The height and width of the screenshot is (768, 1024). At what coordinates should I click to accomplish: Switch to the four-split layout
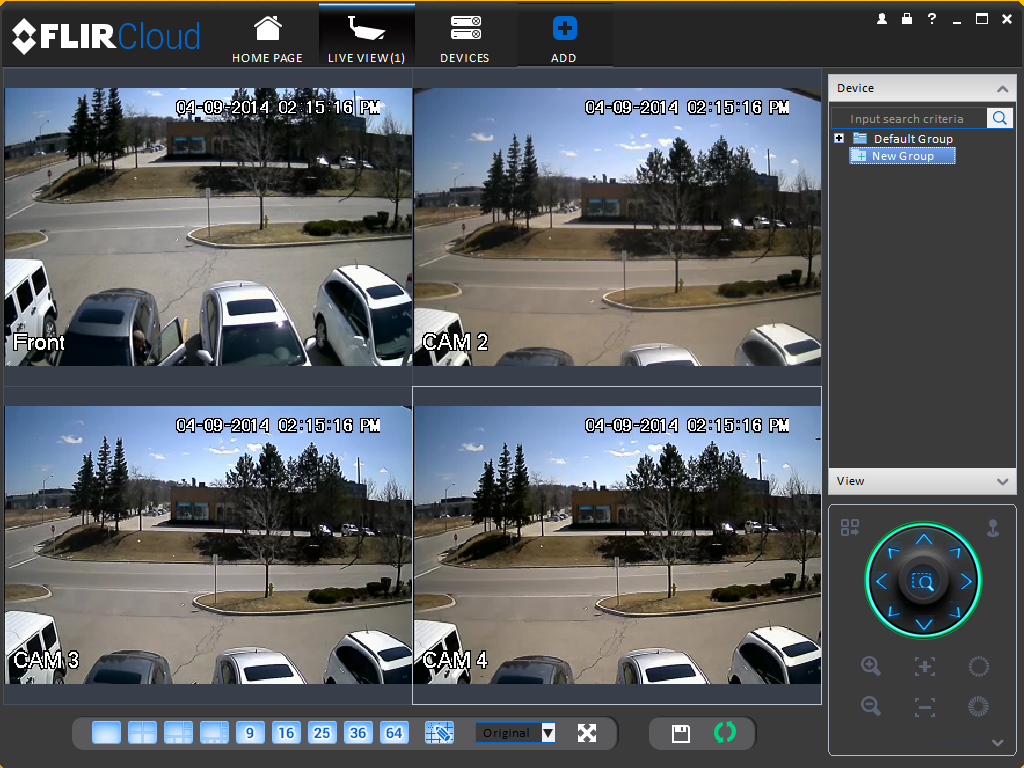click(x=142, y=733)
